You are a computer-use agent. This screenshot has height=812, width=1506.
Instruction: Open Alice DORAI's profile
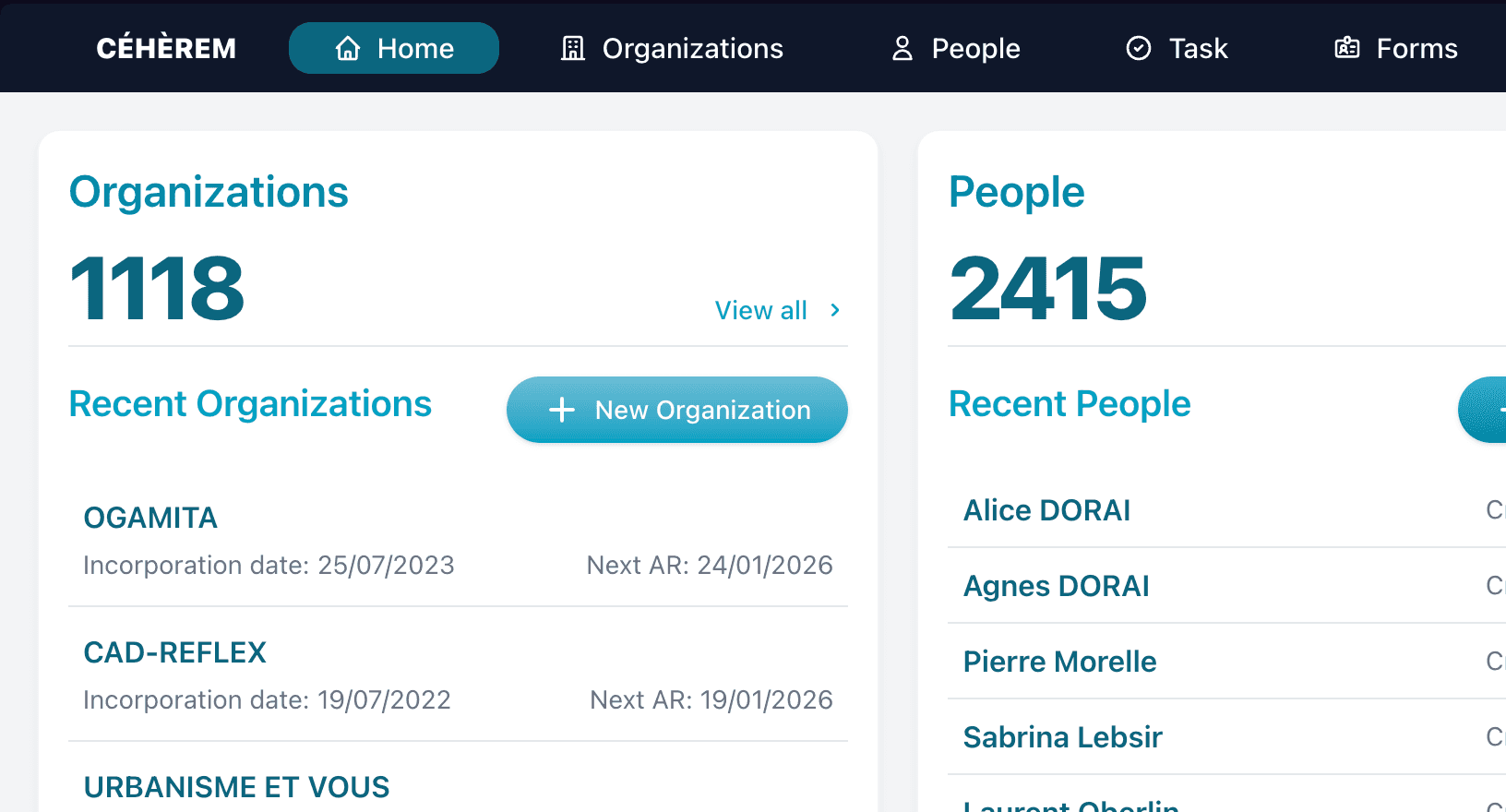coord(1046,510)
